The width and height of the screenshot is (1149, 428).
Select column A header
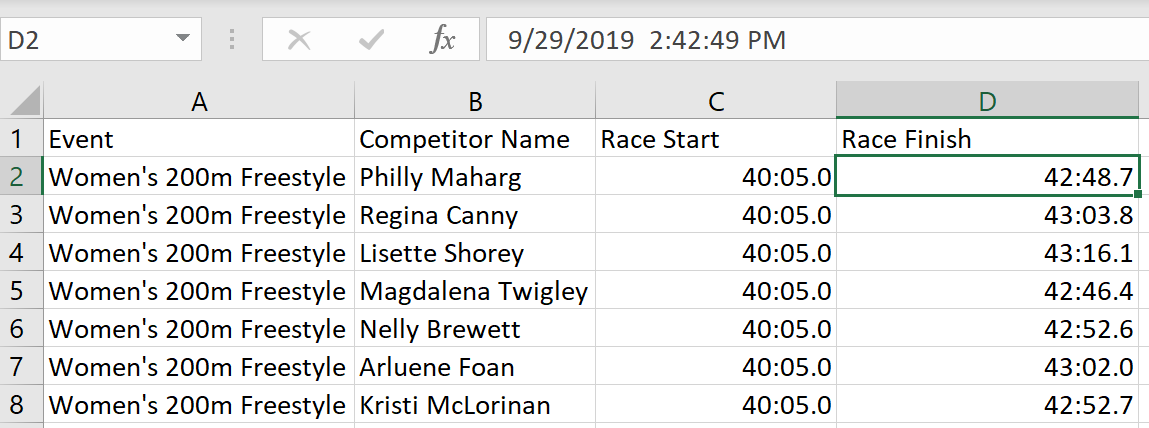pyautogui.click(x=199, y=100)
